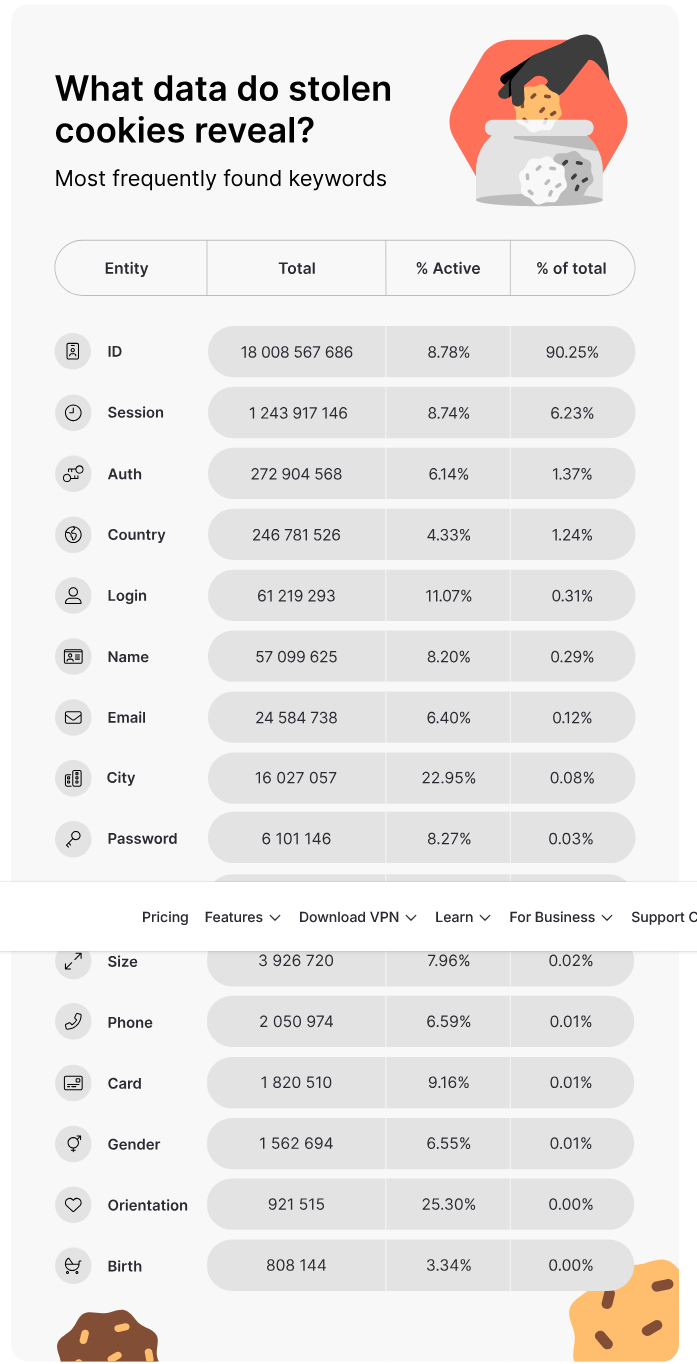697x1364 pixels.
Task: Click the Country globe icon
Action: (x=73, y=535)
